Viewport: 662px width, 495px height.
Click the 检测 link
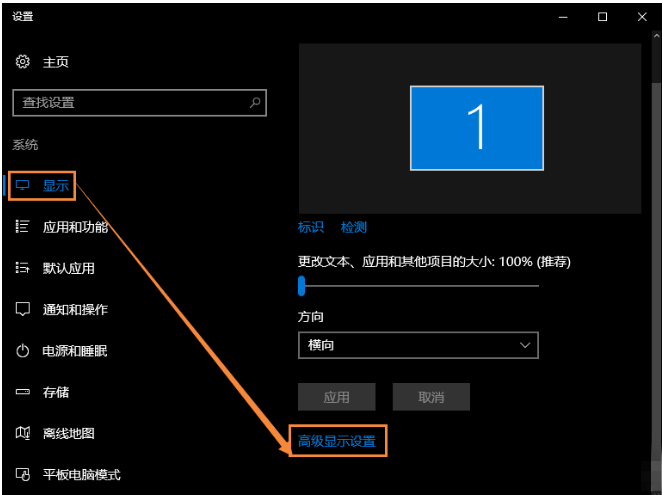pyautogui.click(x=354, y=227)
